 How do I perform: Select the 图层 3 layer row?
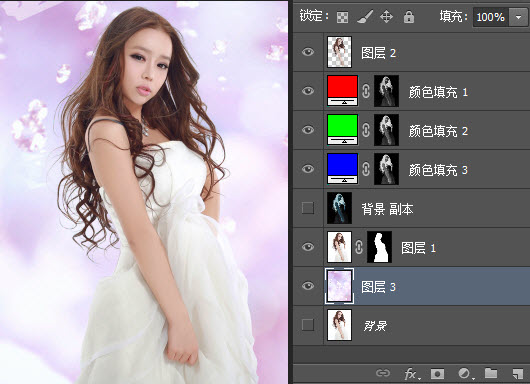(410, 286)
